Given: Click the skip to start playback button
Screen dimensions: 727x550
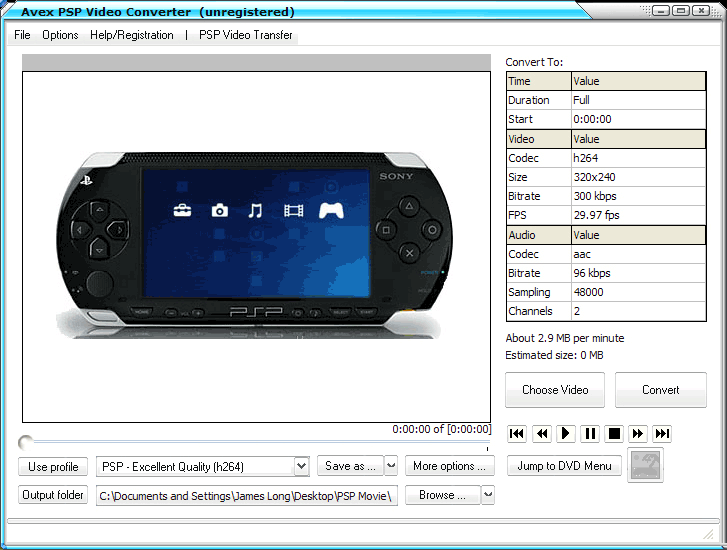Looking at the screenshot, I should click(517, 433).
